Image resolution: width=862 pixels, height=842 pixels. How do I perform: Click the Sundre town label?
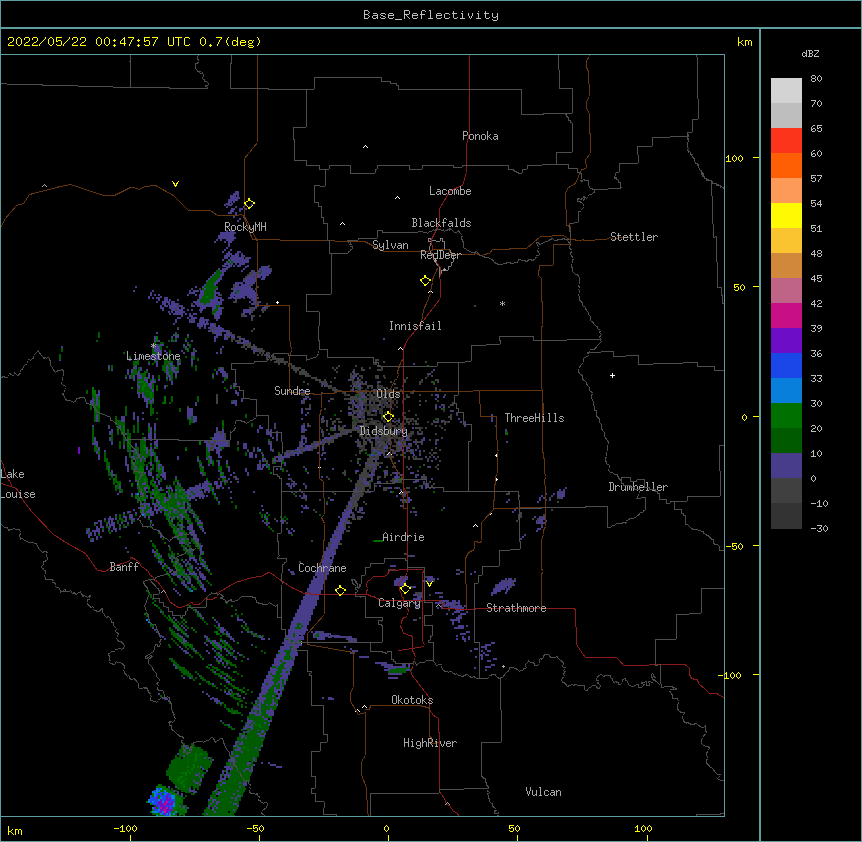point(292,391)
